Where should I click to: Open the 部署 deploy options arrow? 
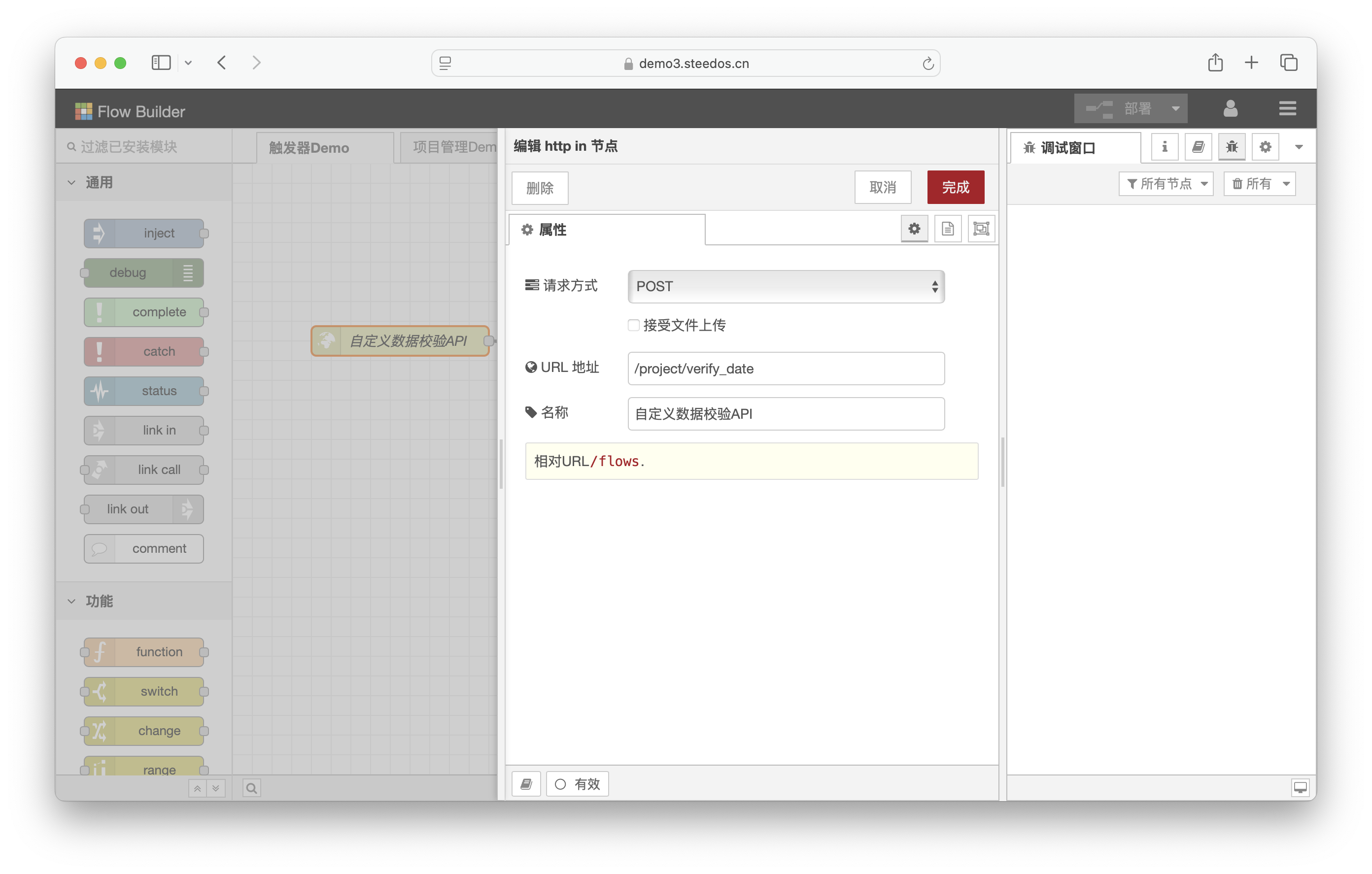[x=1175, y=108]
